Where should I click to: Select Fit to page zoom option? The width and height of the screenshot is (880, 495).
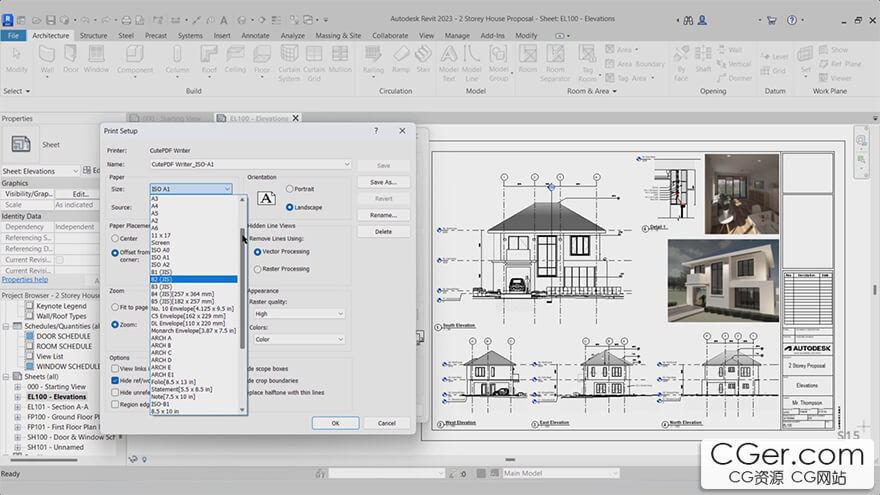click(115, 307)
